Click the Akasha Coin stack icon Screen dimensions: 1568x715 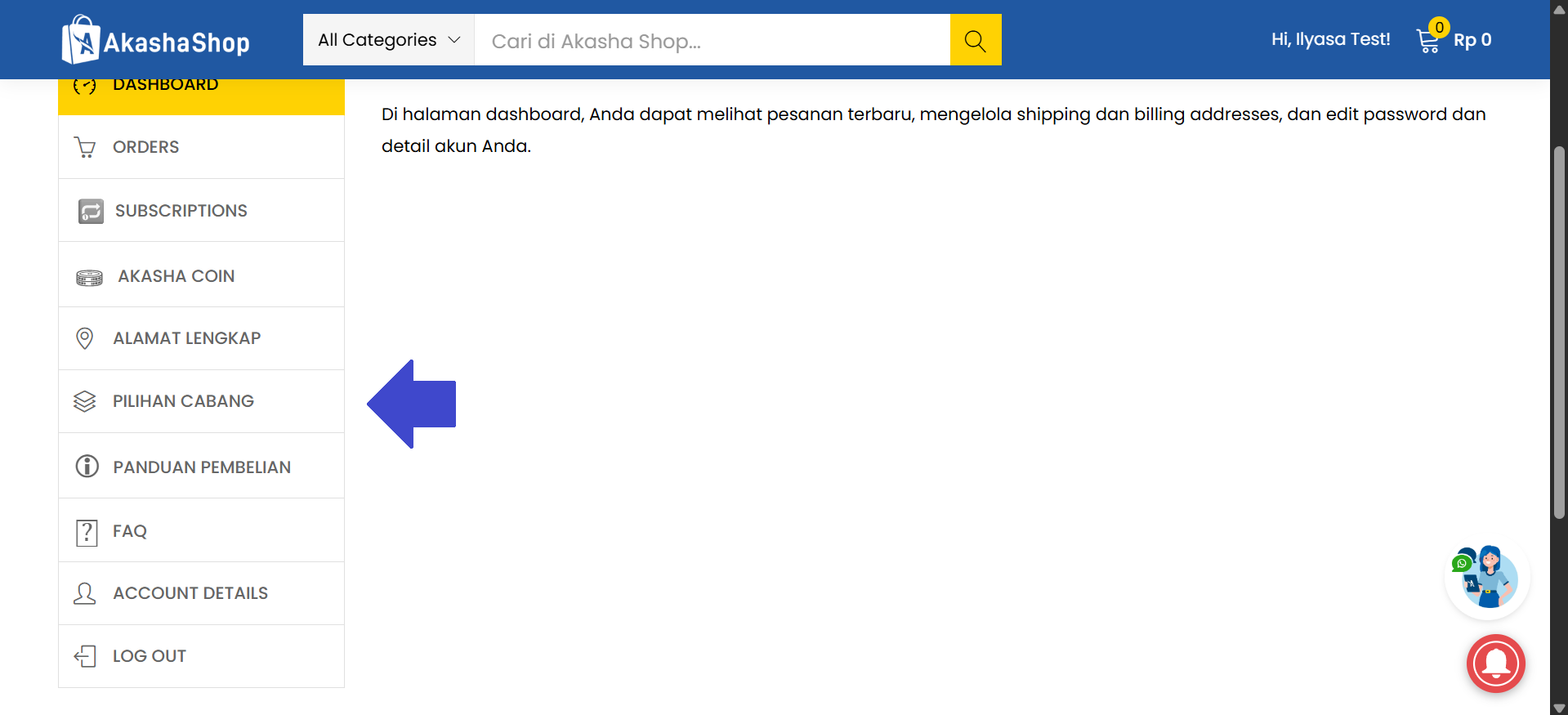coord(89,278)
